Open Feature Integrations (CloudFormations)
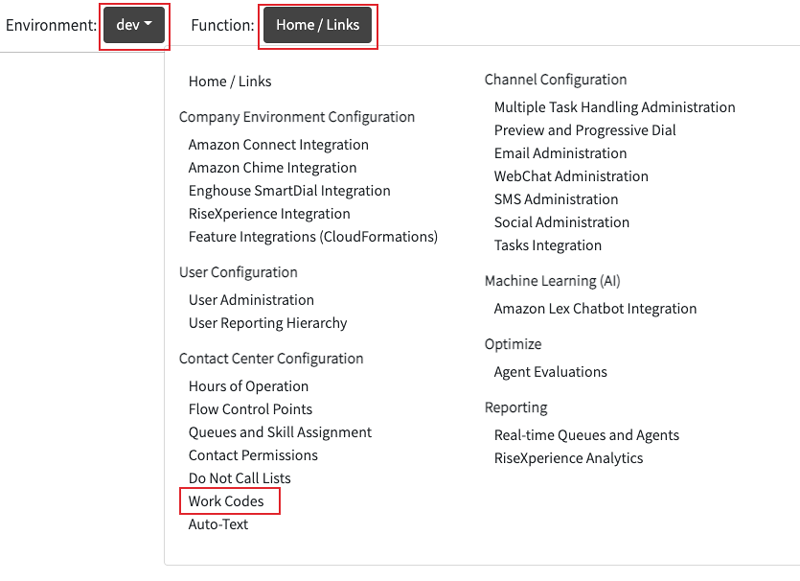The image size is (800, 581). click(313, 237)
